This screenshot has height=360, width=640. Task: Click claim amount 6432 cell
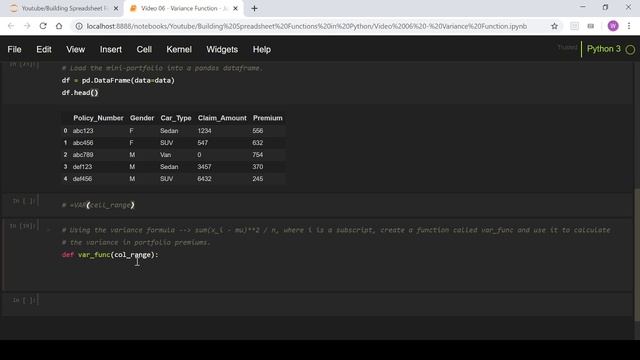coord(204,179)
